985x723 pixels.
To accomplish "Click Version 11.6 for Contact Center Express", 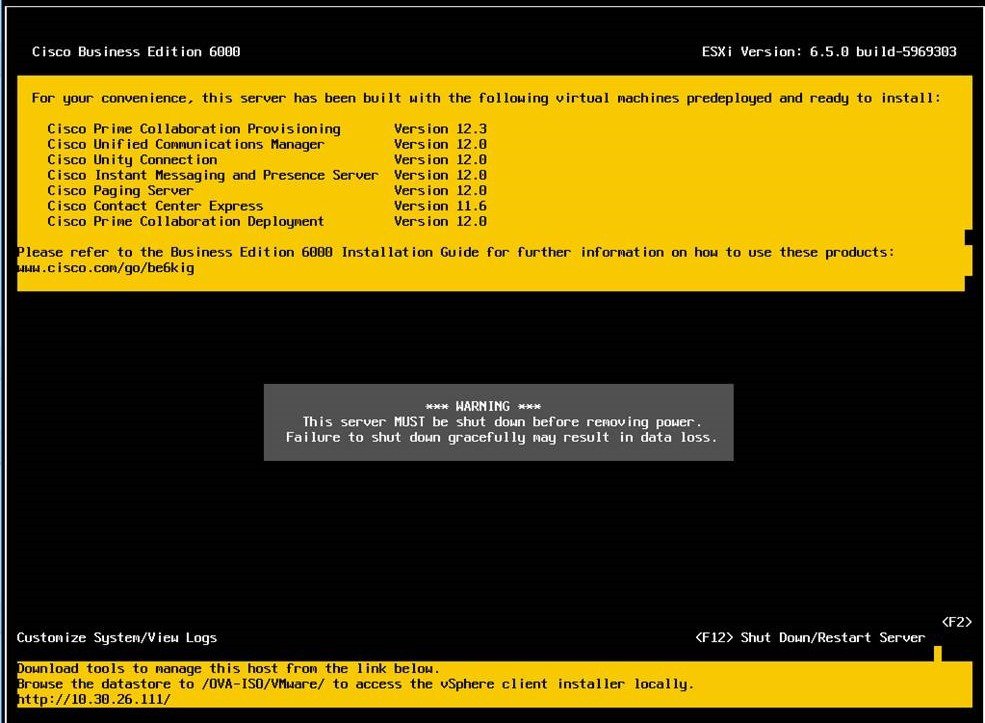I will click(x=440, y=206).
